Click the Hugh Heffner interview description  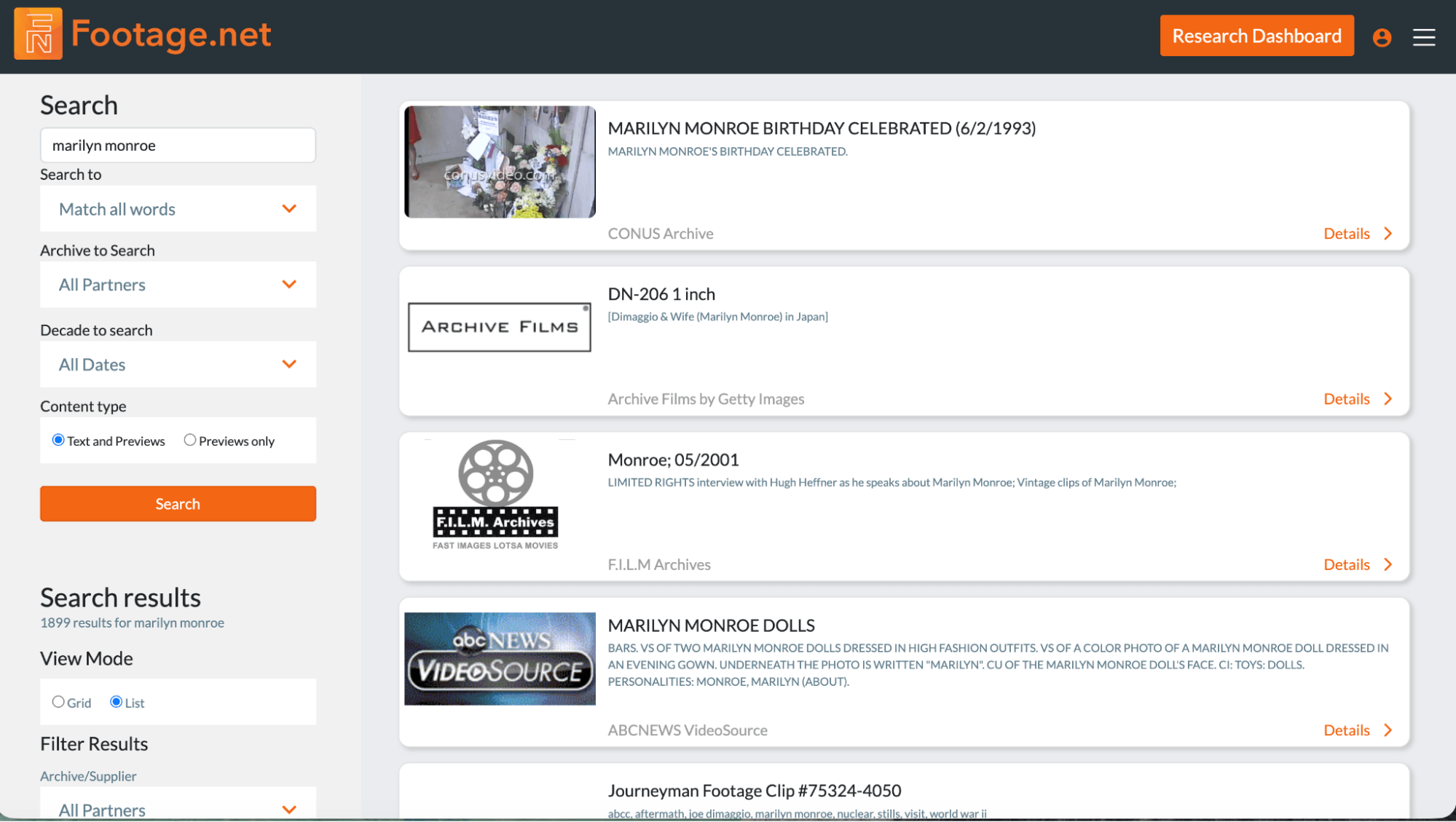click(x=892, y=482)
